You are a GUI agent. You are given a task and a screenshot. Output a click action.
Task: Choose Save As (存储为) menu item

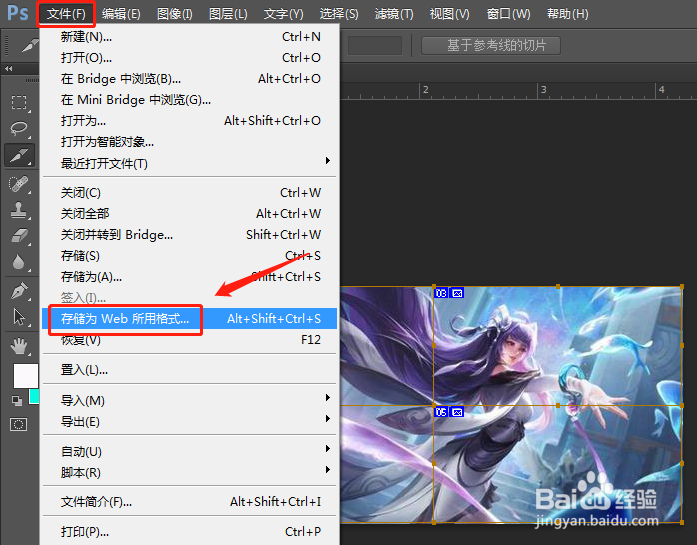pyautogui.click(x=189, y=277)
